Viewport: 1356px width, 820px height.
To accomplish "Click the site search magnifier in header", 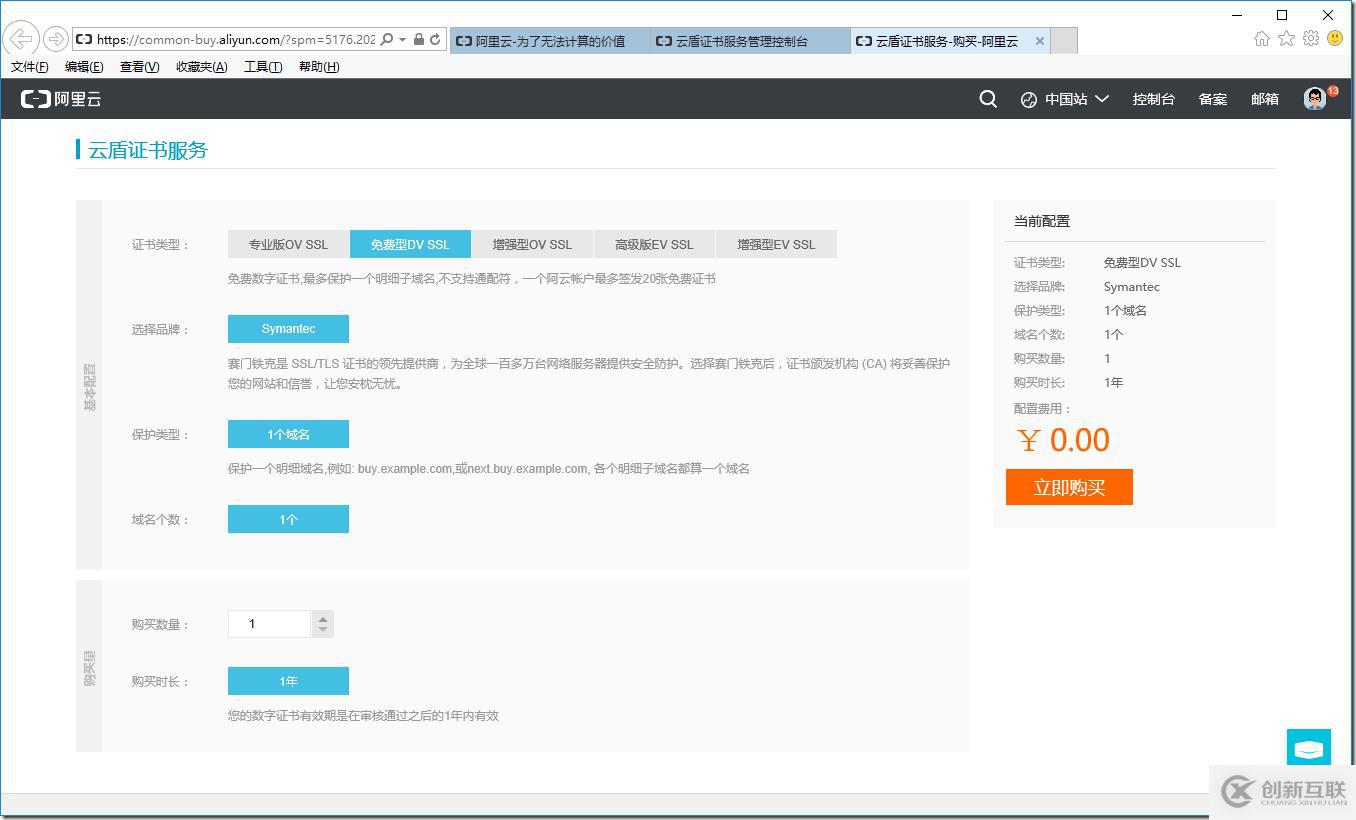I will point(988,99).
